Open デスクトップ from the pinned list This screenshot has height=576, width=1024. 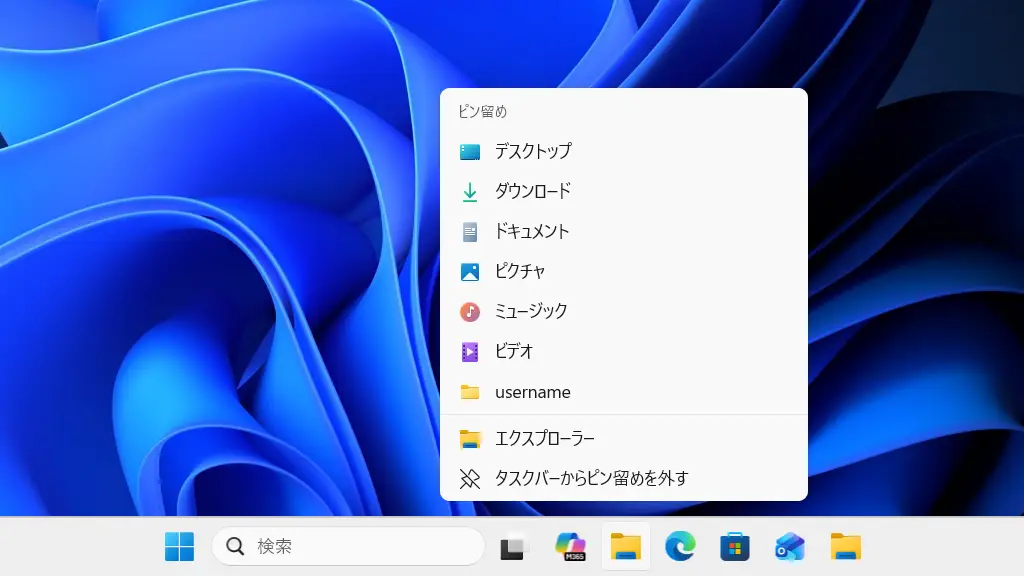pyautogui.click(x=535, y=151)
